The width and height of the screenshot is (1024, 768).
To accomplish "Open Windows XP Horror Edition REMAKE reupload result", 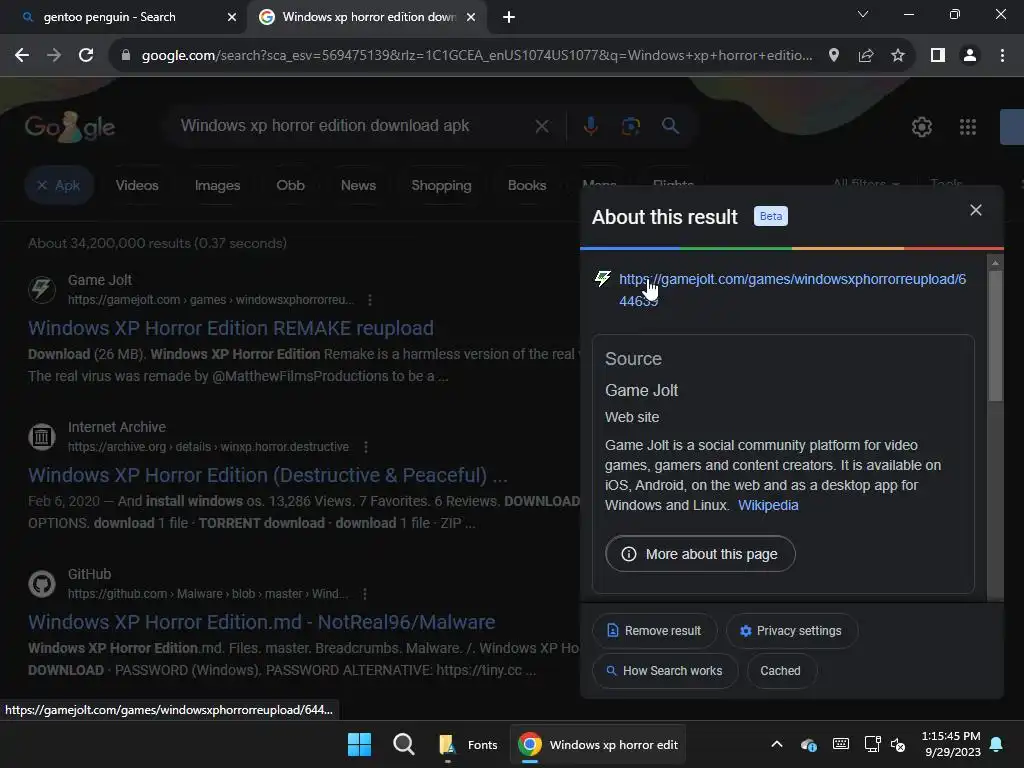I will tap(231, 328).
